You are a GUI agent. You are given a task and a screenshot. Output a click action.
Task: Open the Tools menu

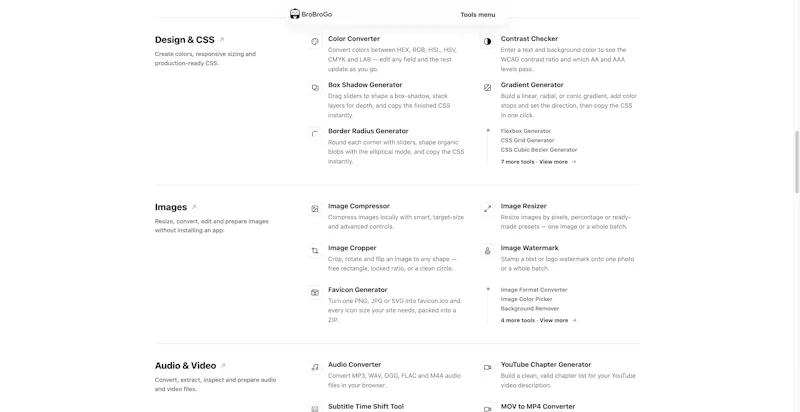(478, 15)
